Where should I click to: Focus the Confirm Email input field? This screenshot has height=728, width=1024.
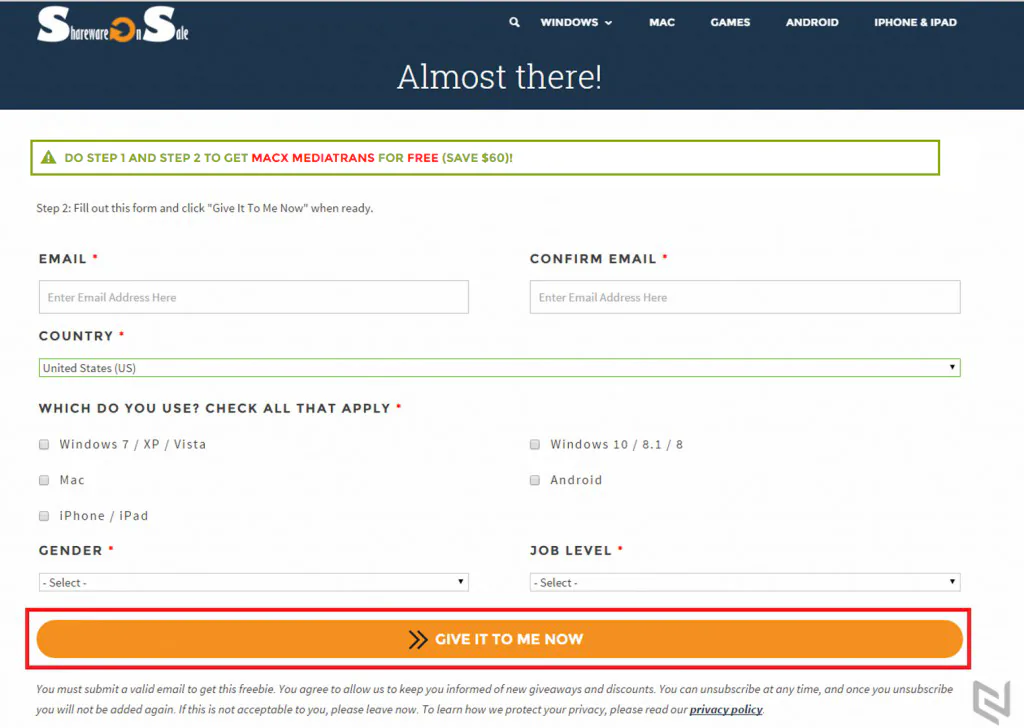pos(744,297)
